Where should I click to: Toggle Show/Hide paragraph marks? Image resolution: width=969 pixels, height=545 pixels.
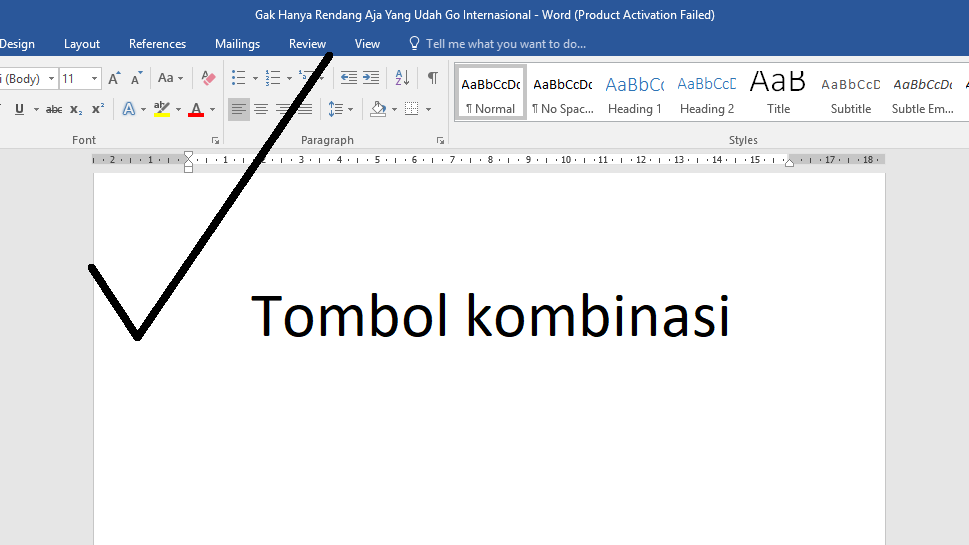(x=433, y=78)
